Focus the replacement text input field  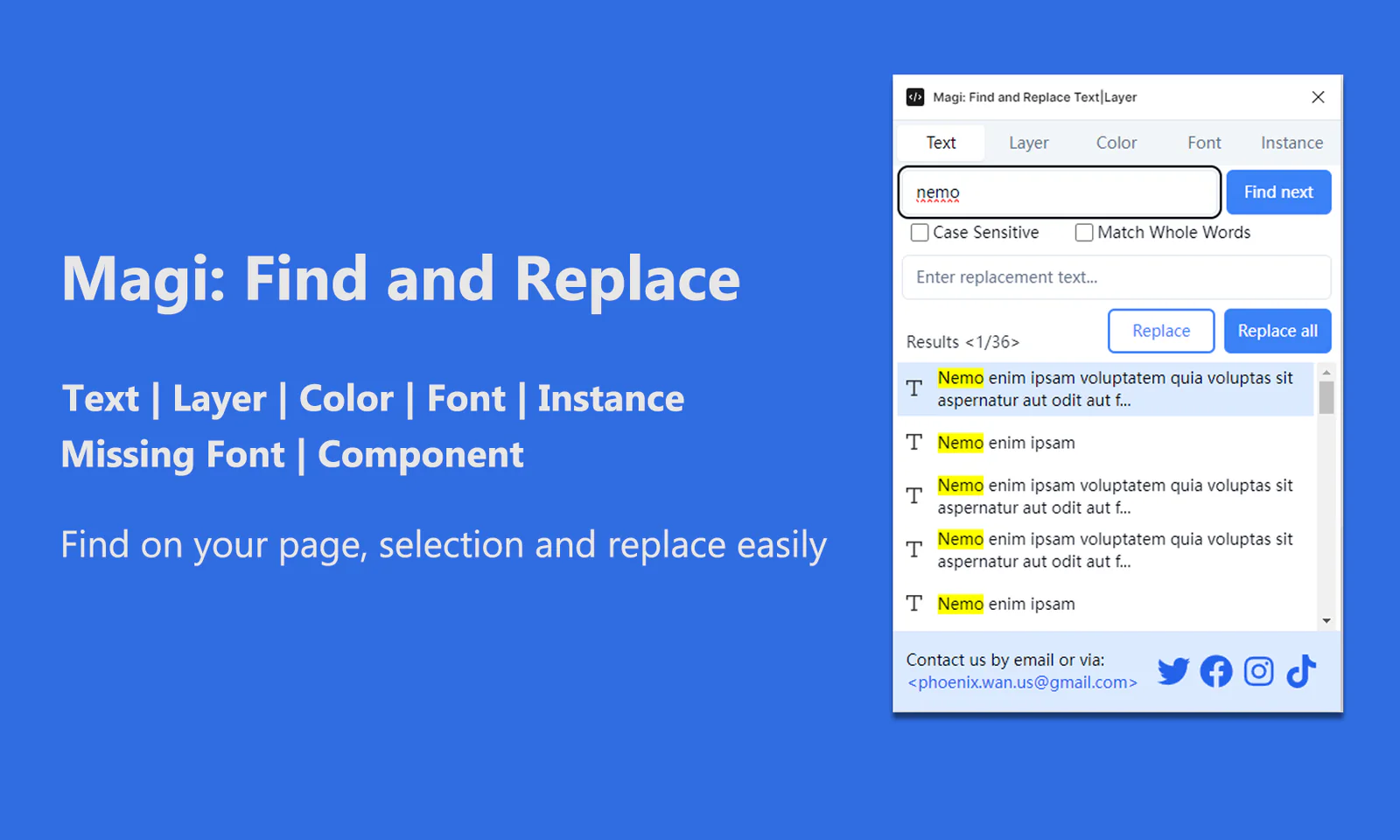tap(1116, 277)
